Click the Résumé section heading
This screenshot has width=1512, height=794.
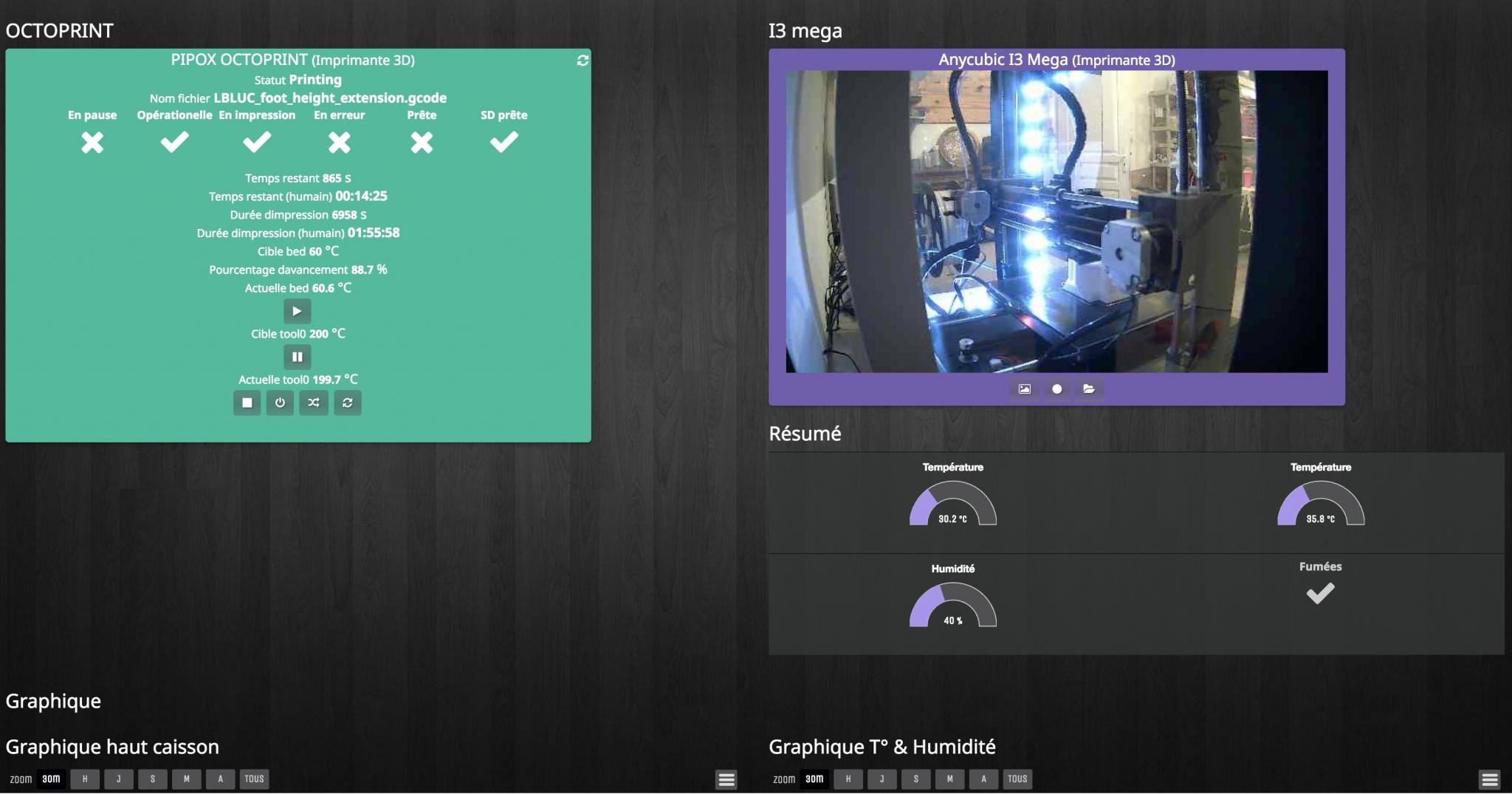click(x=805, y=434)
